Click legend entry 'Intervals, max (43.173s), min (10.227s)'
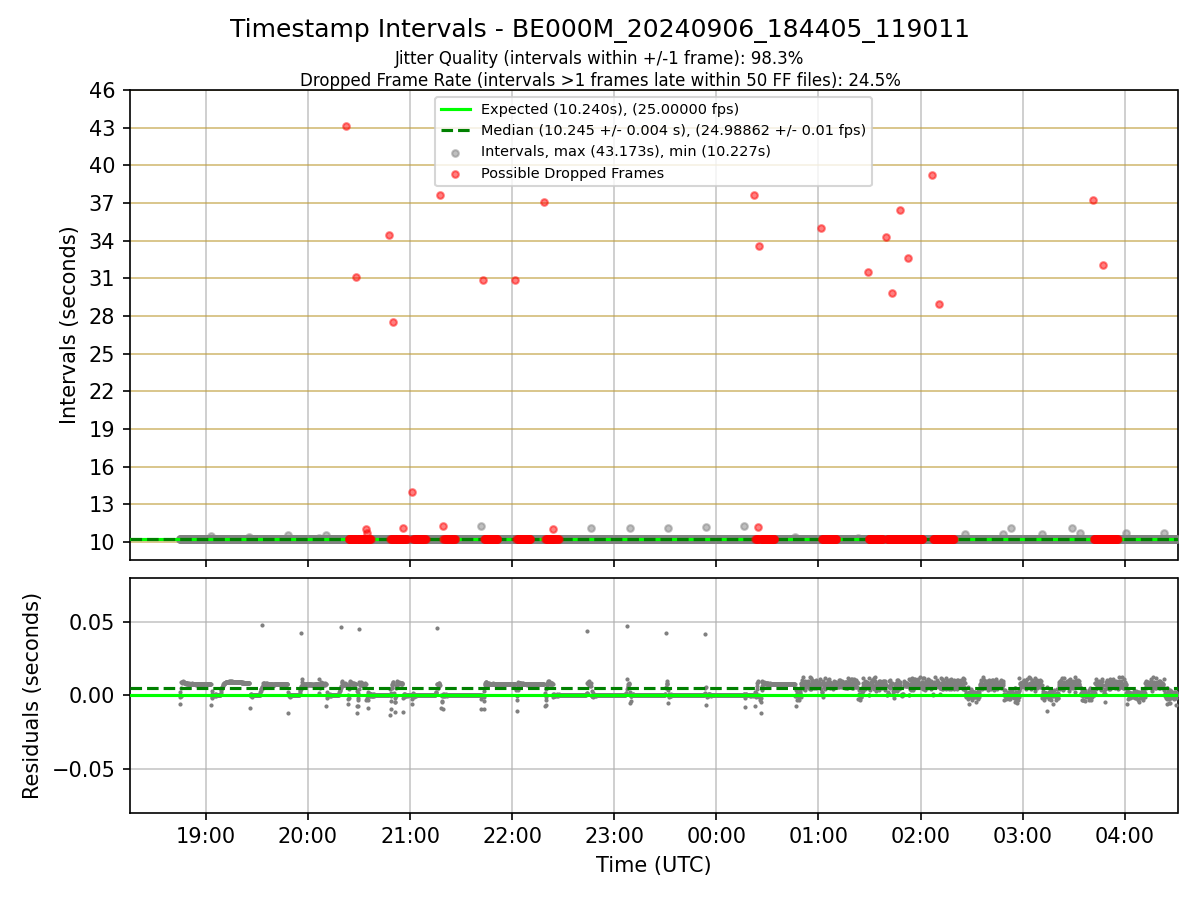Viewport: 1200px width, 900px height. pos(625,152)
